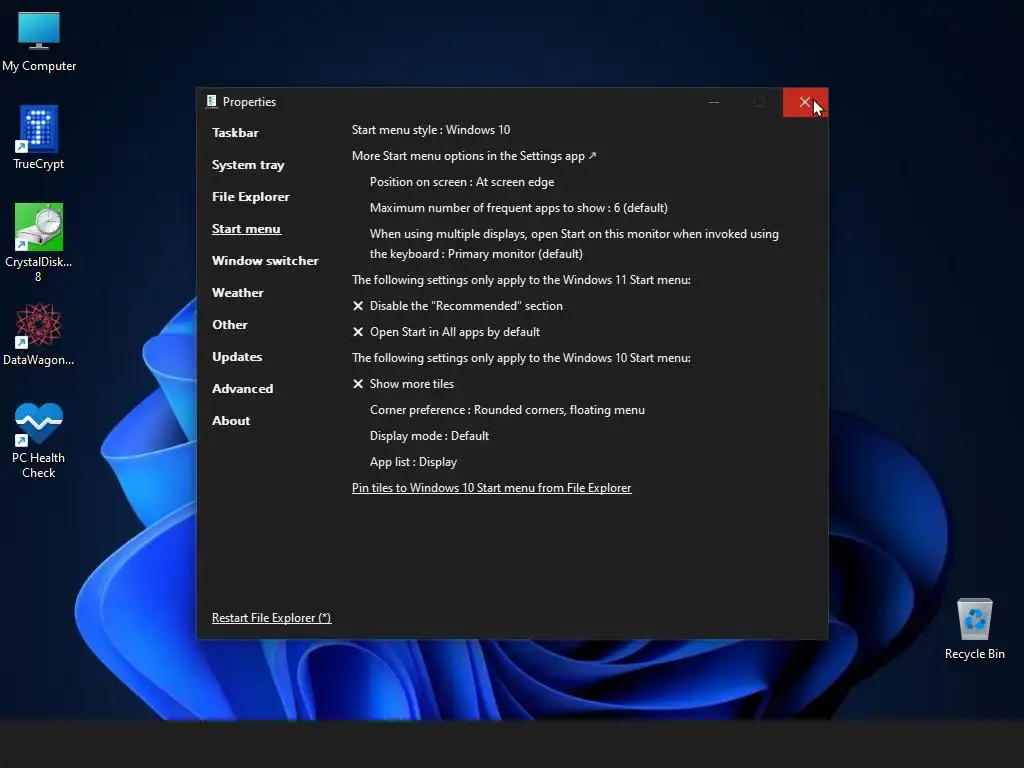Select the Start menu section
Screen dimensions: 1024x768
point(246,229)
